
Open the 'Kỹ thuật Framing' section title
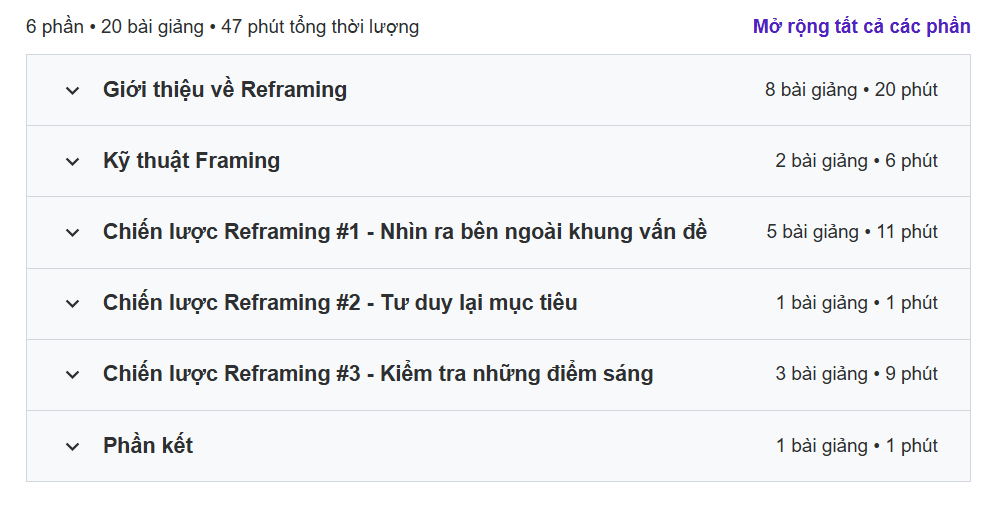pos(191,161)
